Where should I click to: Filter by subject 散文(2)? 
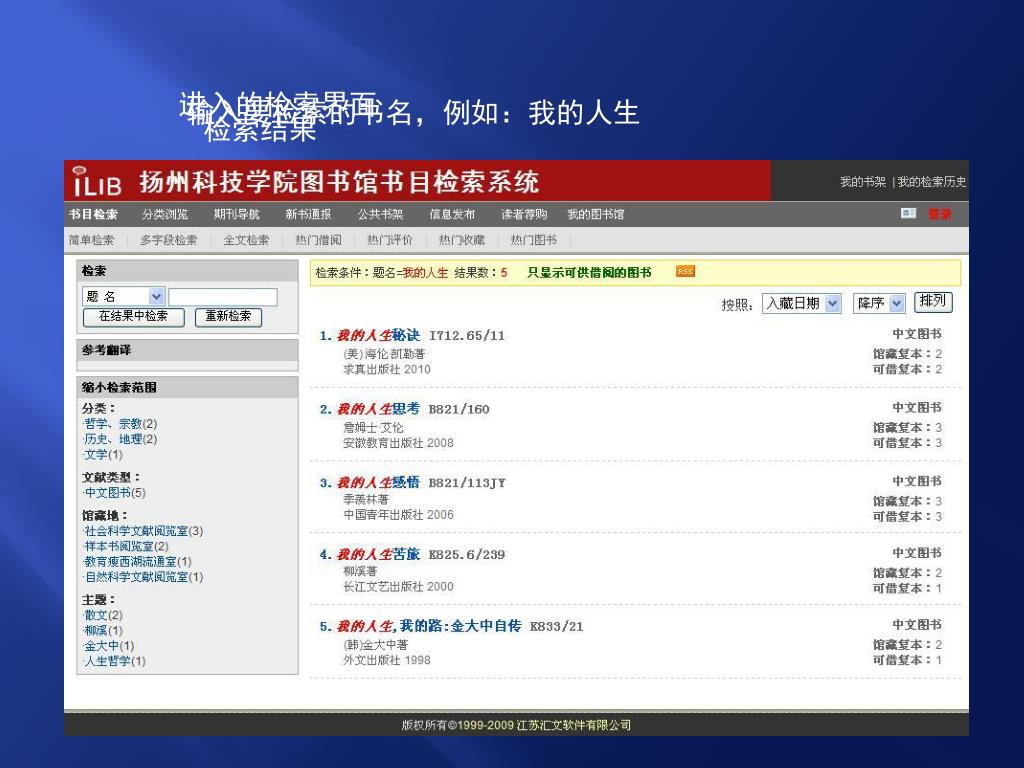(x=103, y=615)
